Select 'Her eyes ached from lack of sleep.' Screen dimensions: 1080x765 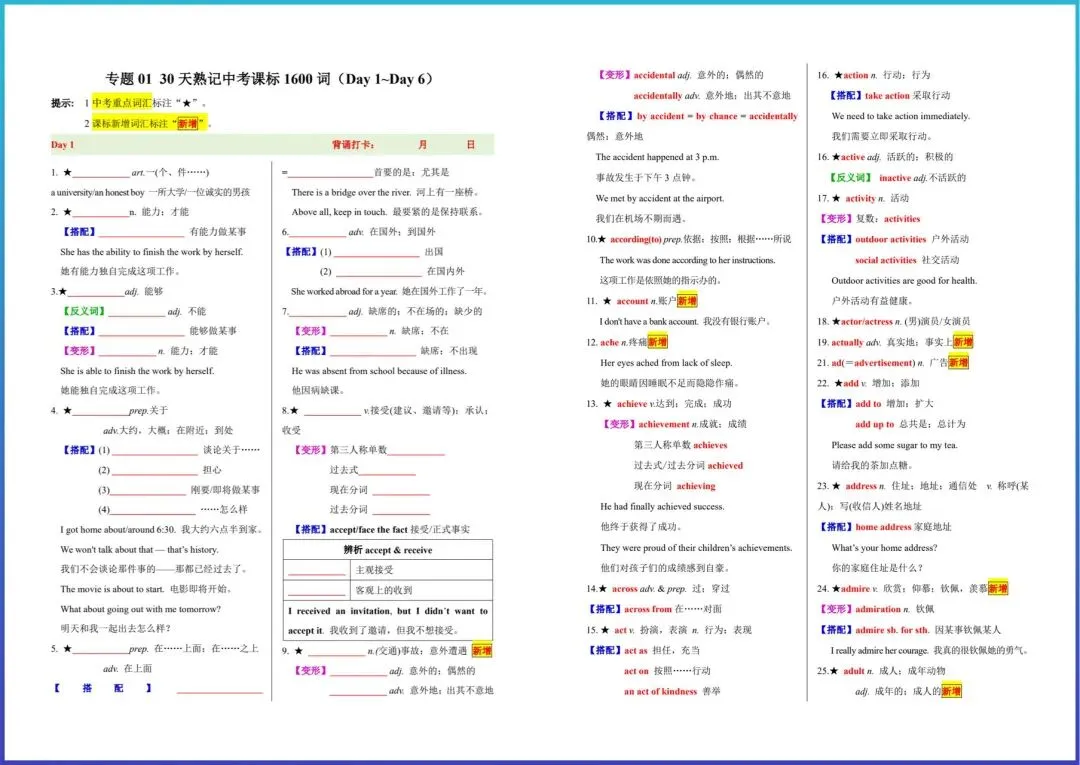tap(666, 363)
